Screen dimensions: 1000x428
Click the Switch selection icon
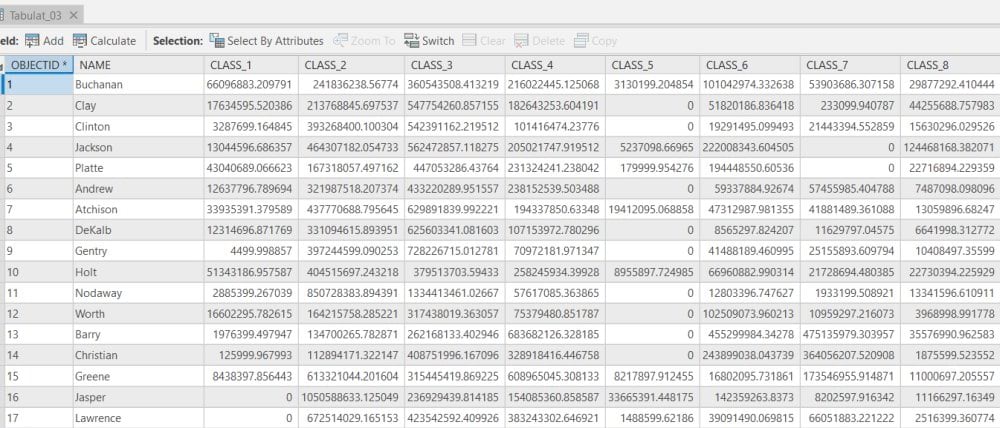click(x=411, y=41)
